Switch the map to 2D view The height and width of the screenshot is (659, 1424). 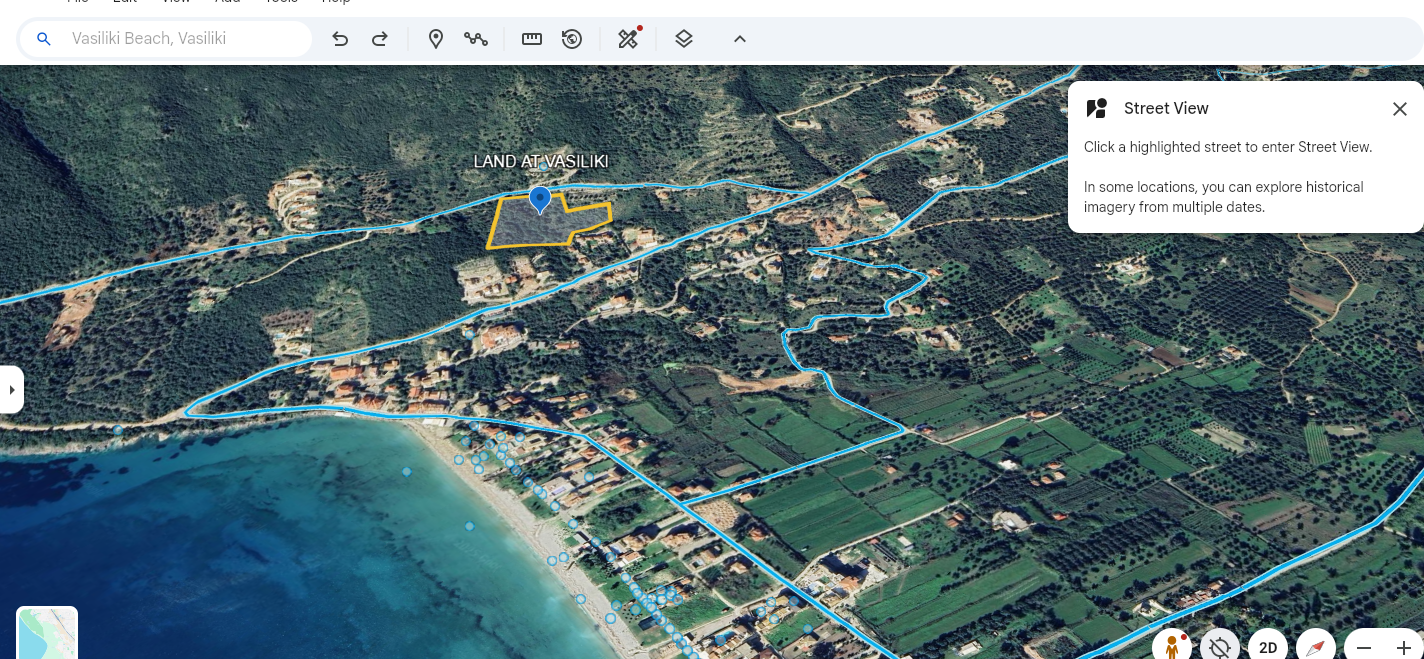[x=1267, y=647]
